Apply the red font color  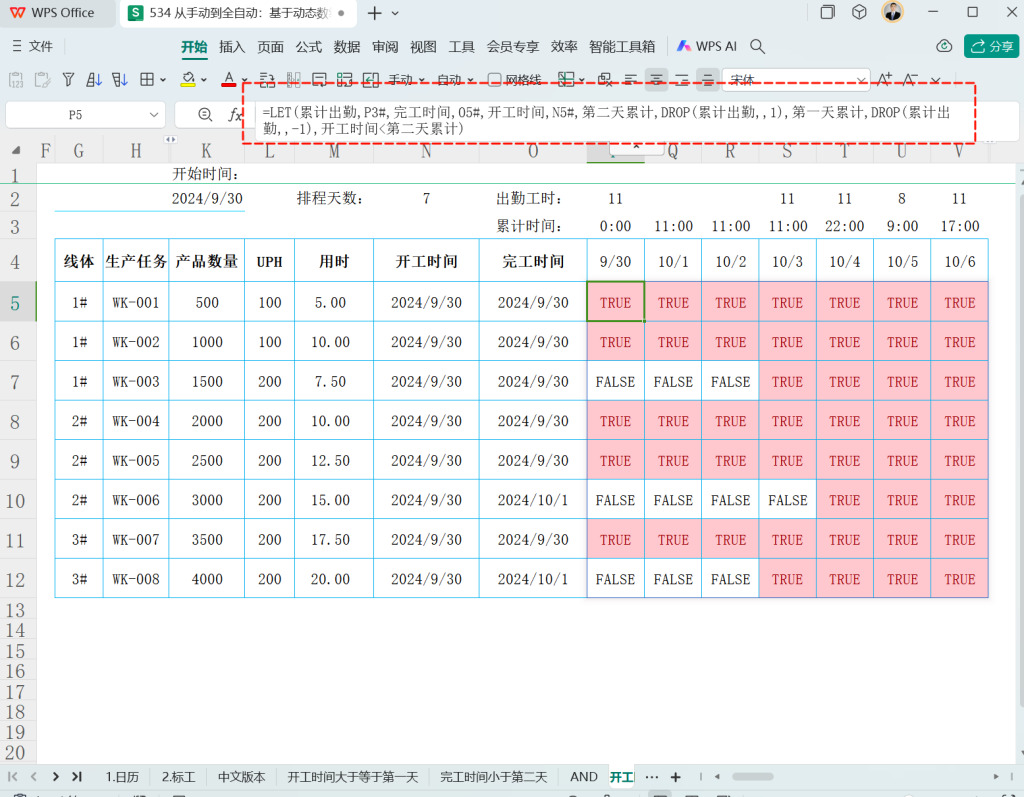pyautogui.click(x=229, y=80)
